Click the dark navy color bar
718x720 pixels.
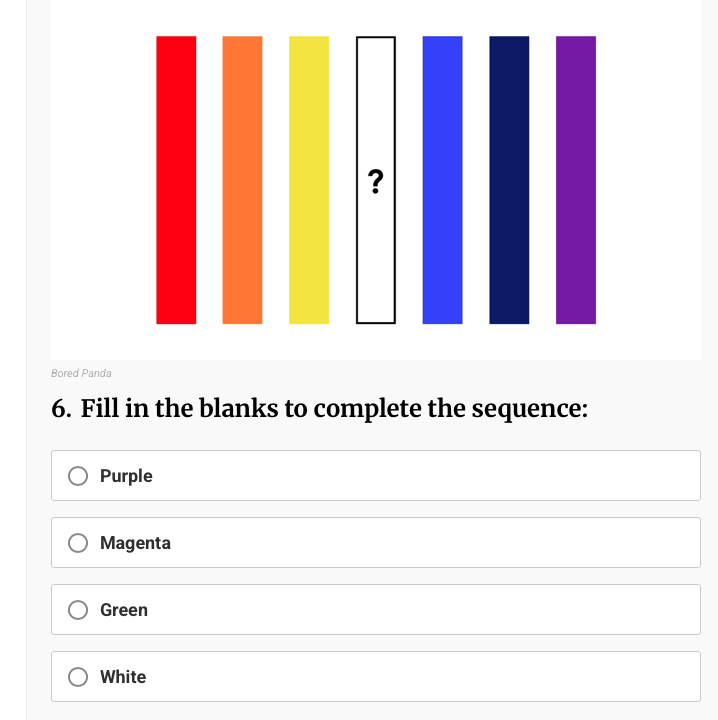[509, 180]
